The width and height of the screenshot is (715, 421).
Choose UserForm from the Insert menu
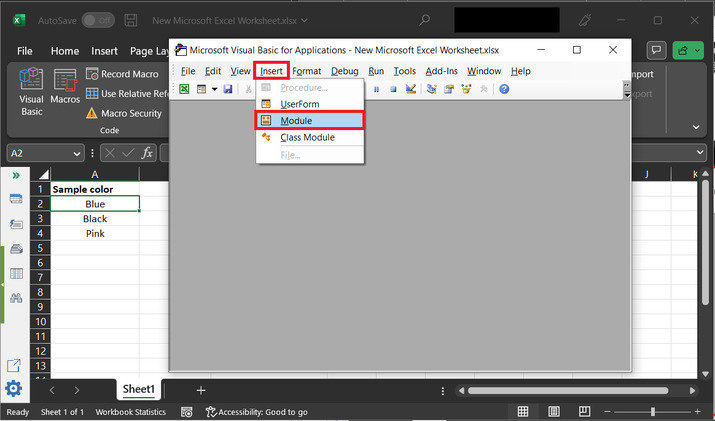point(310,104)
